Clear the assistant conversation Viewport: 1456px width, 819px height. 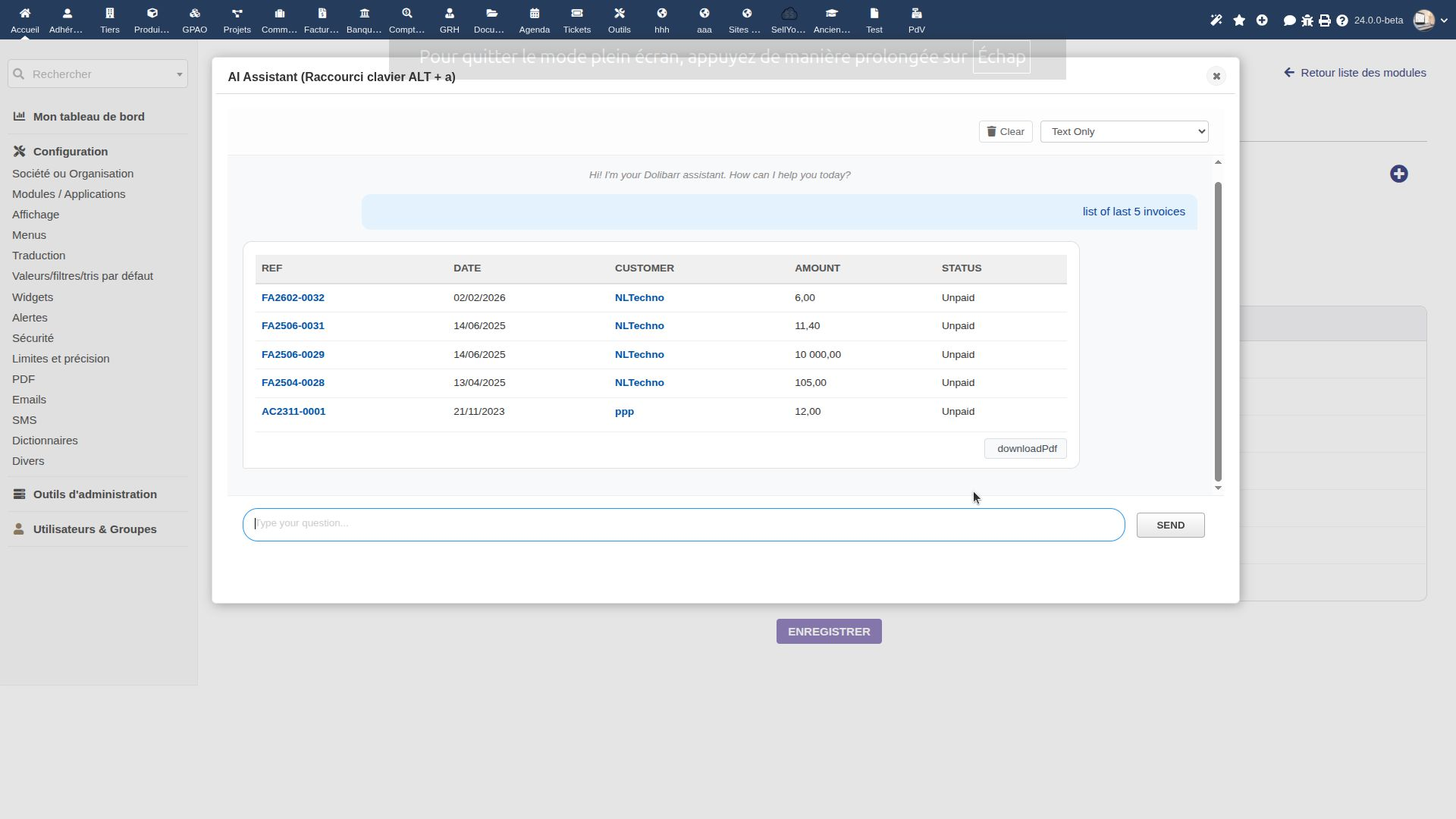coord(1006,132)
